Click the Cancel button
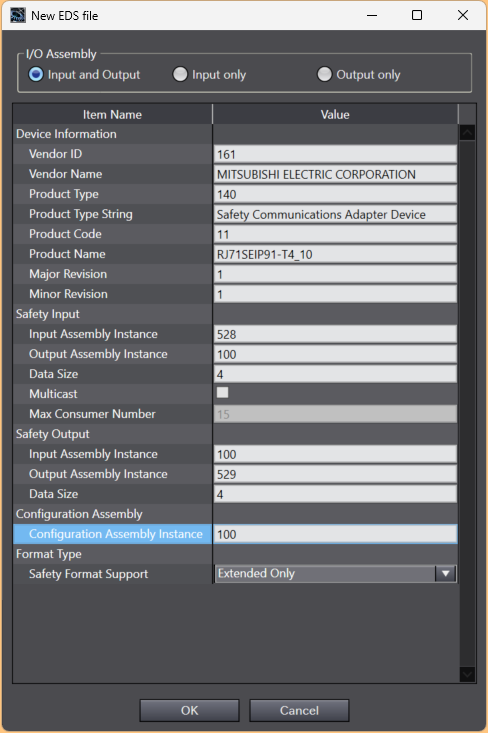488x733 pixels. [299, 710]
